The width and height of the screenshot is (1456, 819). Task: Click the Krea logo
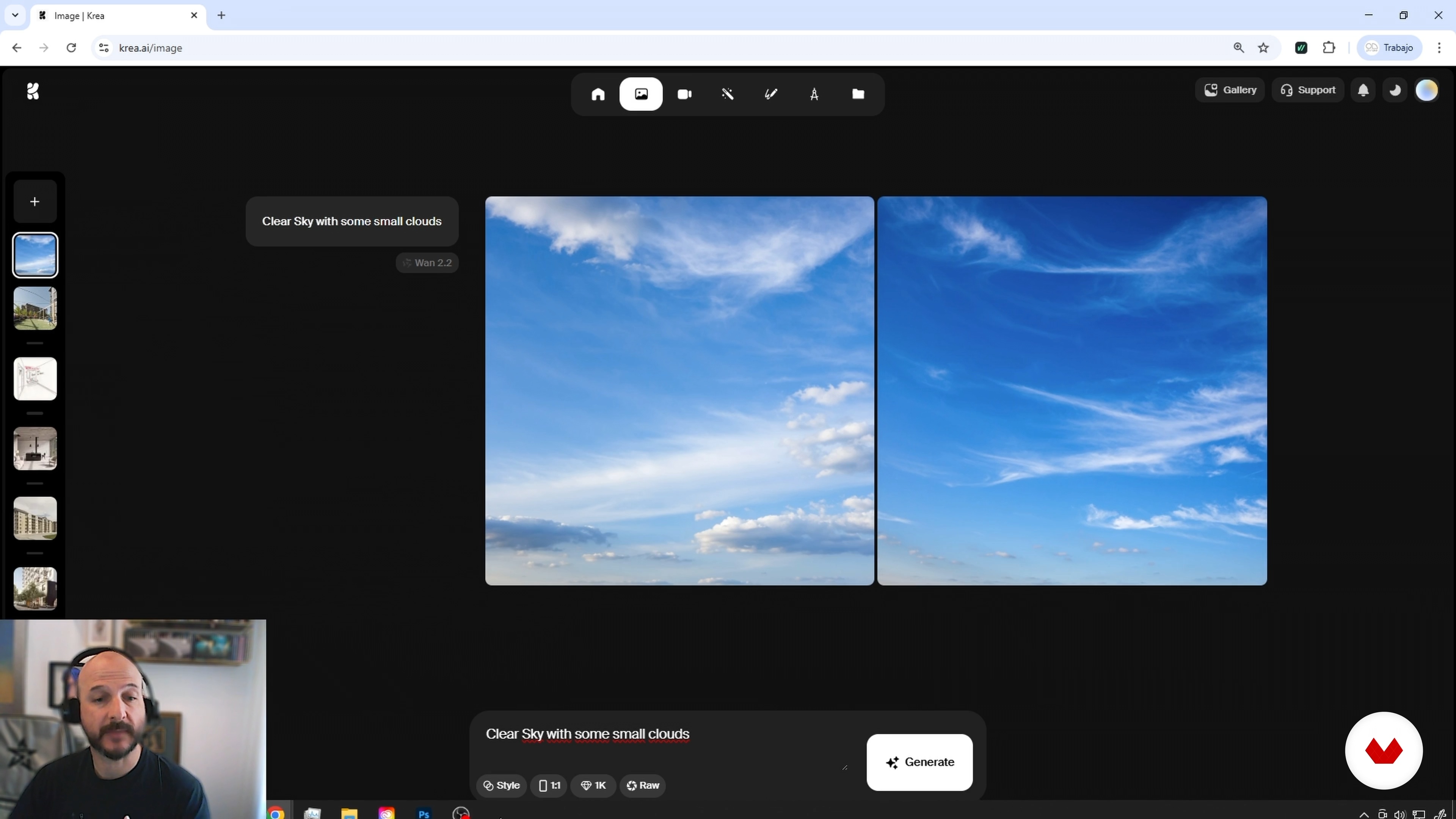33,91
